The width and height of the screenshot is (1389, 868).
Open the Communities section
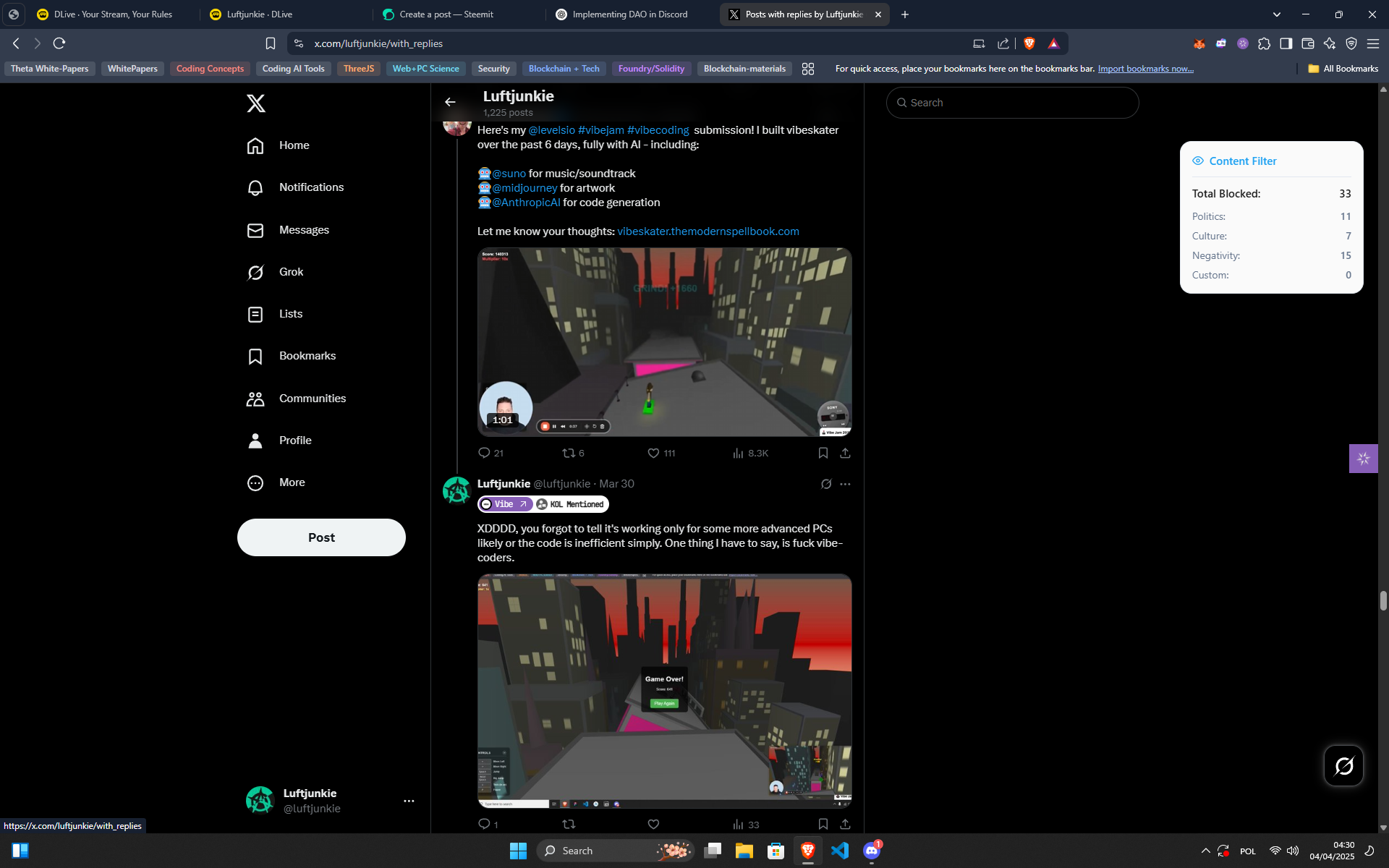(313, 398)
